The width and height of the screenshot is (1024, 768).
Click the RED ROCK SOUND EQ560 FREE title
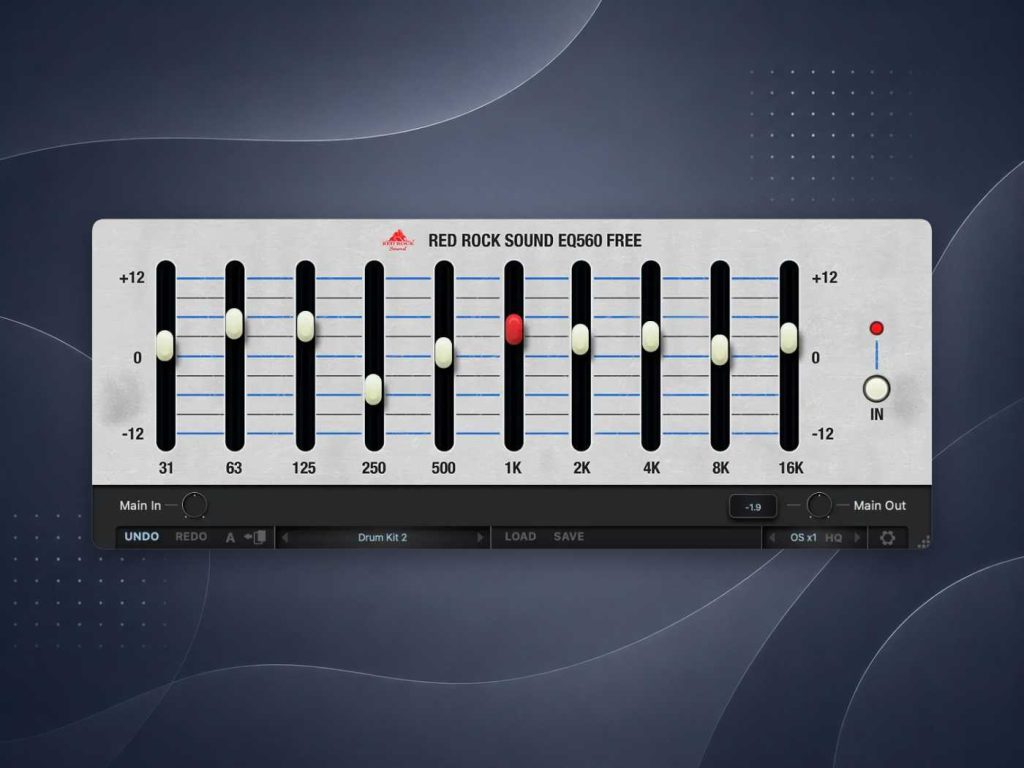click(535, 240)
